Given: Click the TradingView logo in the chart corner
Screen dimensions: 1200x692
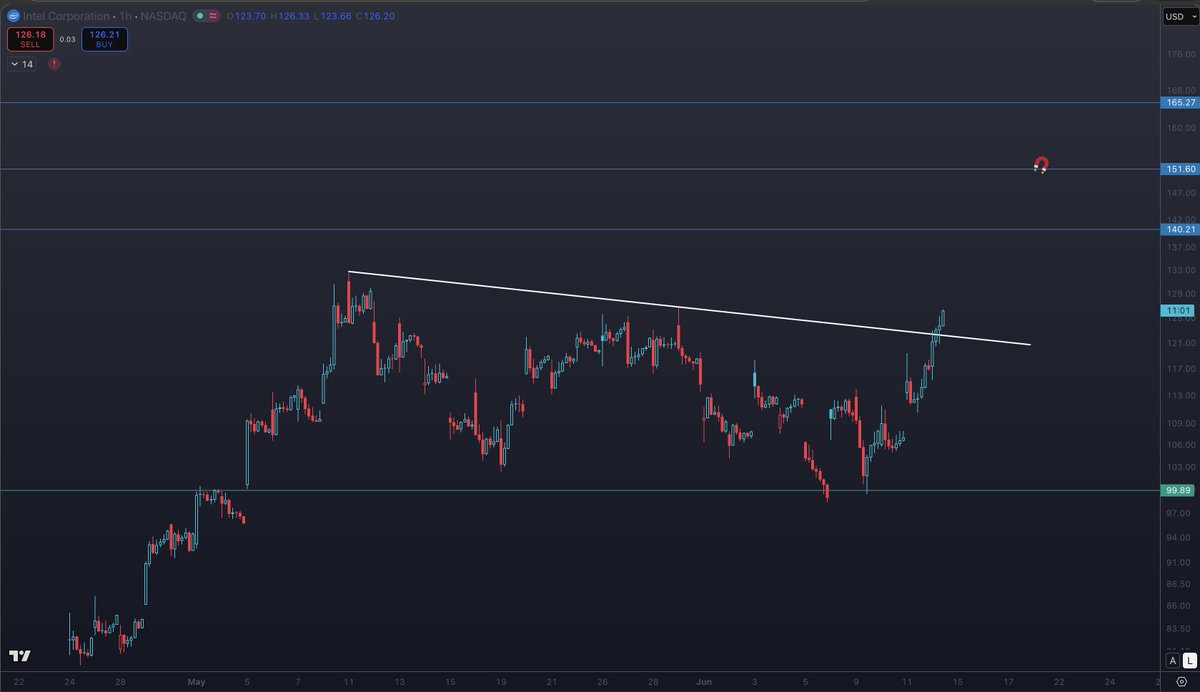Looking at the screenshot, I should (x=20, y=656).
